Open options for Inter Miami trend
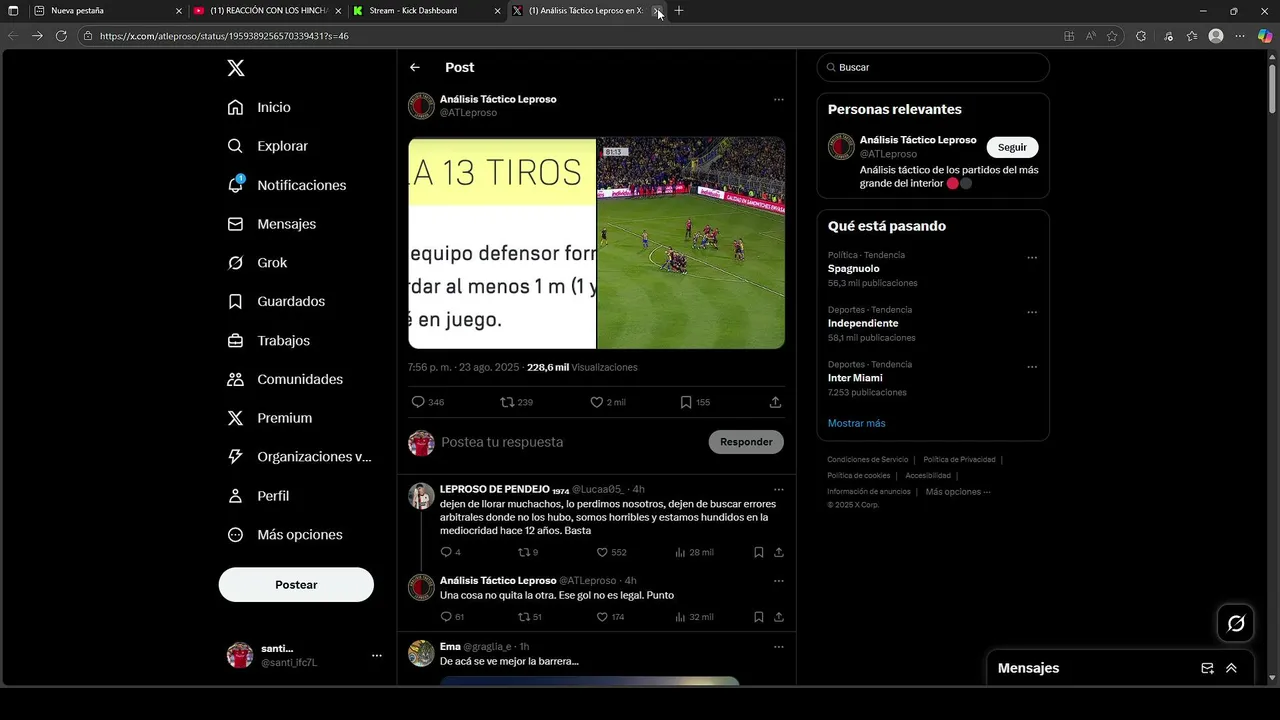This screenshot has height=720, width=1280. (1032, 367)
